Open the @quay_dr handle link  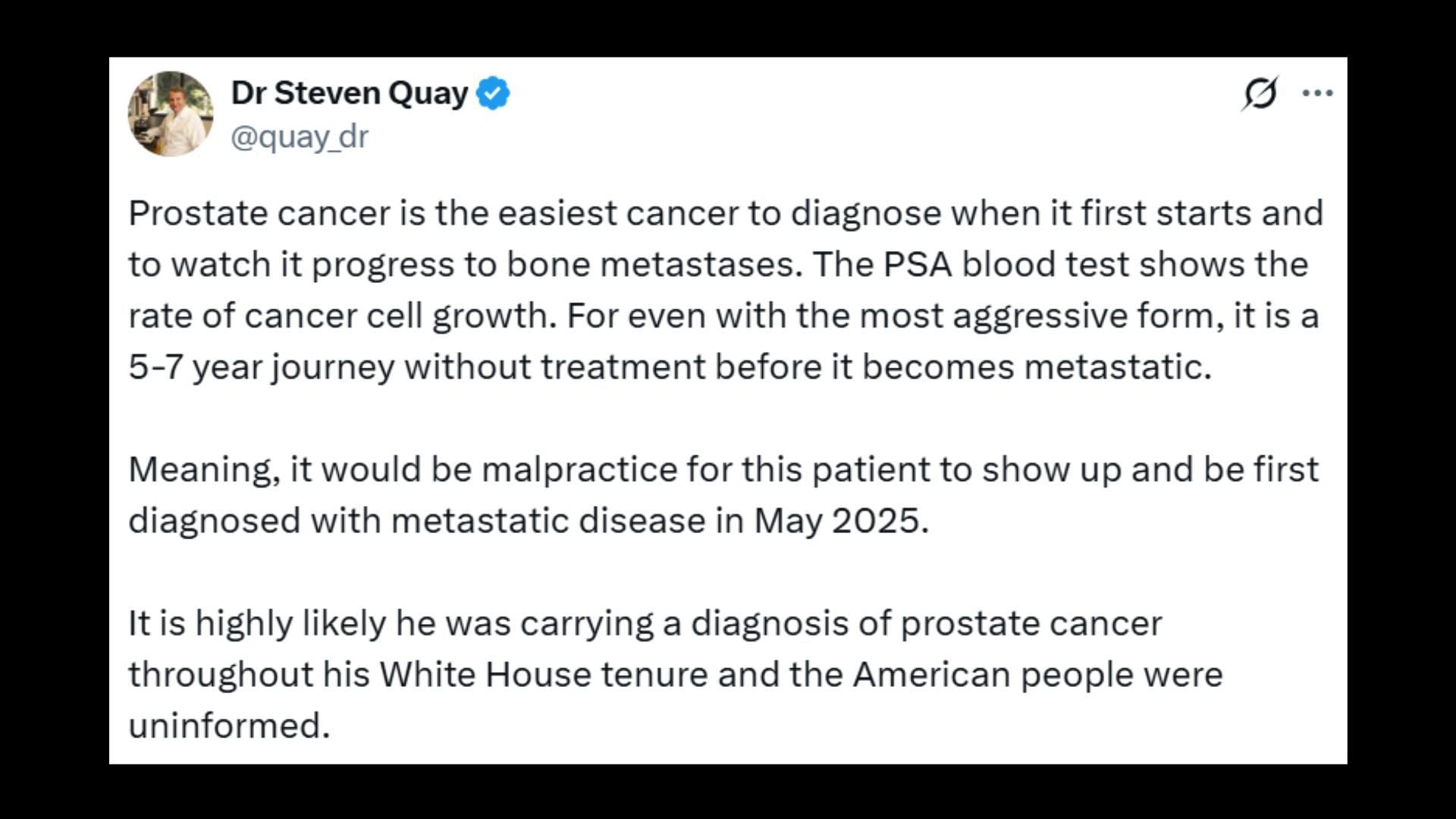coord(300,137)
